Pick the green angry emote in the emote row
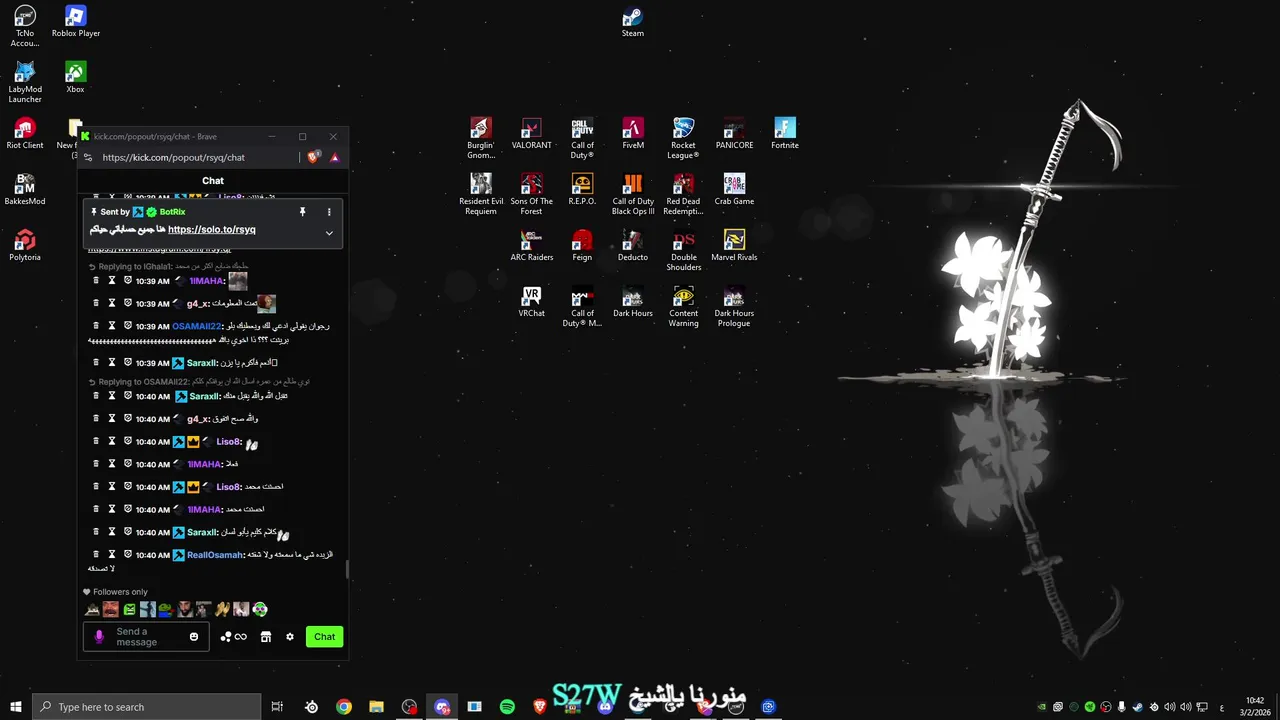 point(129,609)
